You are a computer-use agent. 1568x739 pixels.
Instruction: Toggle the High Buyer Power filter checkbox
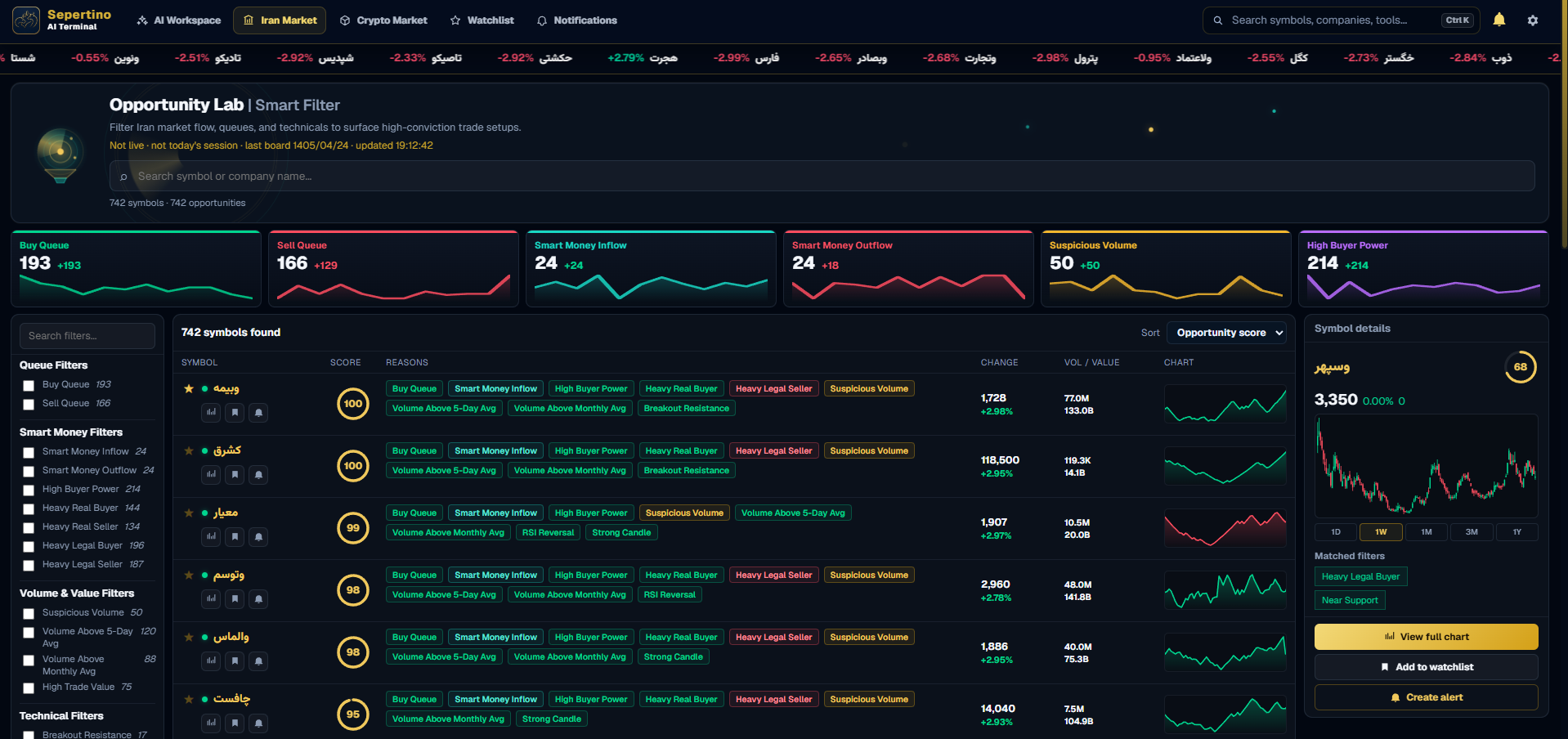29,490
